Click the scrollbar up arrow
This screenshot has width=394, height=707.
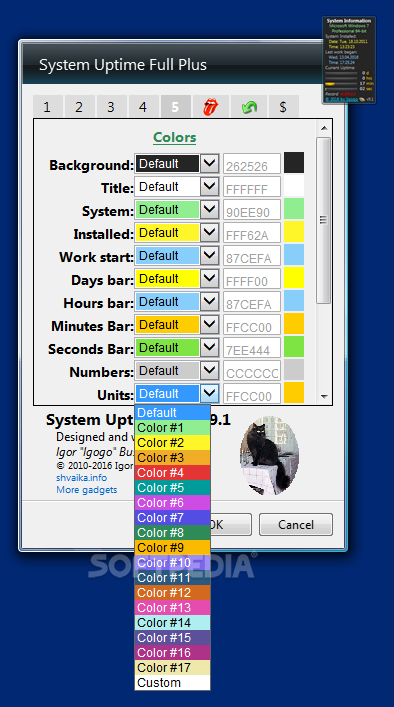coord(324,128)
